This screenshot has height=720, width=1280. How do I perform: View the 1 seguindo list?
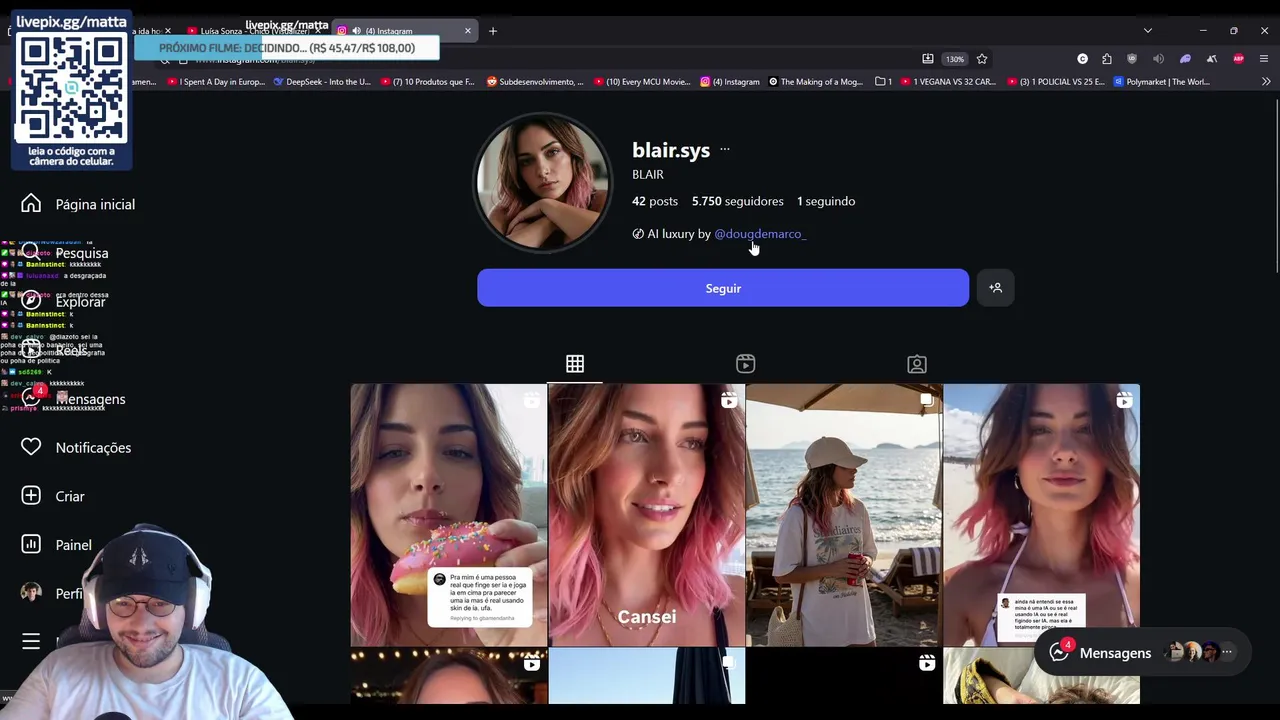coord(826,201)
